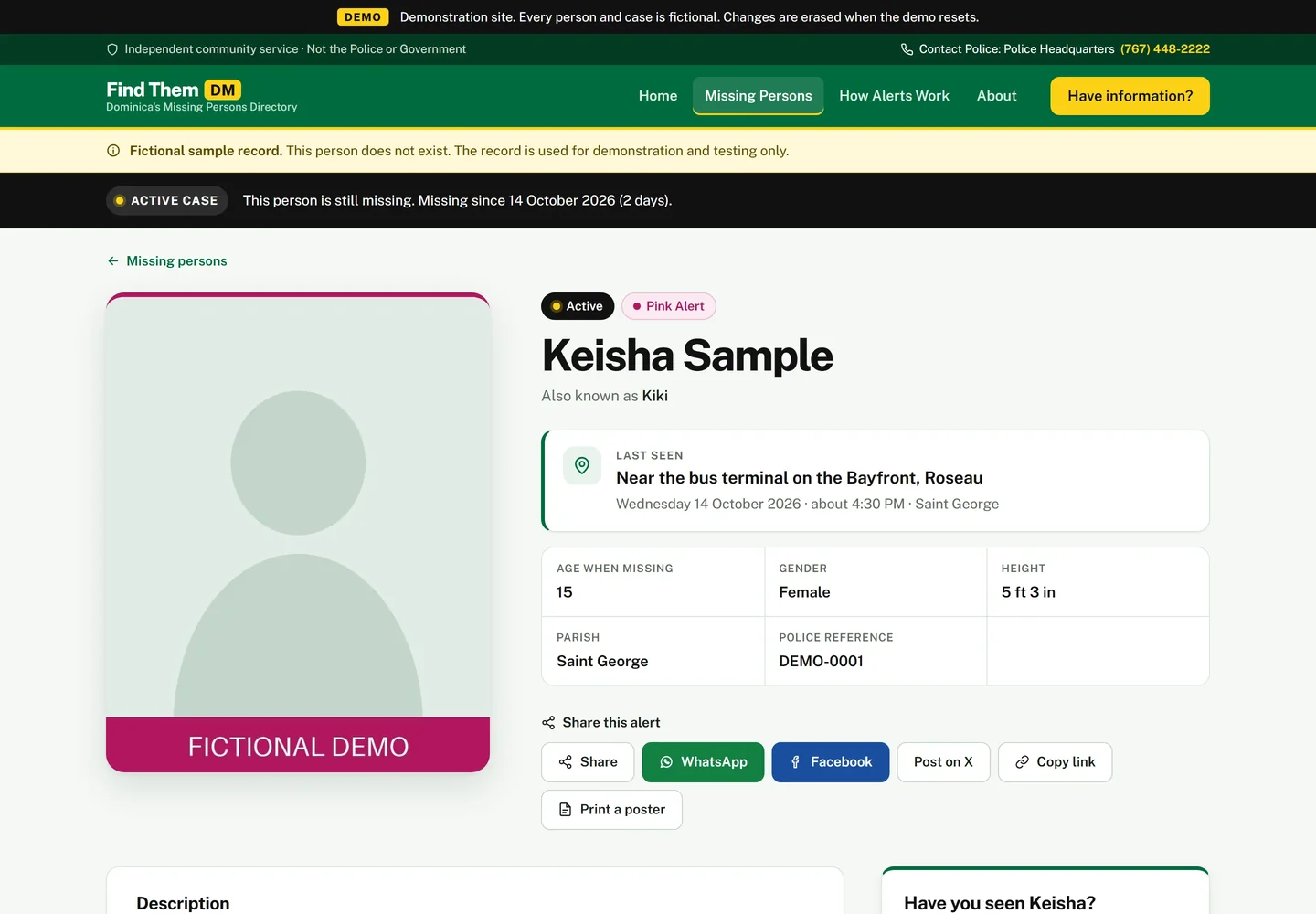This screenshot has width=1316, height=914.
Task: Open How Alerts Work page
Action: coord(894,96)
